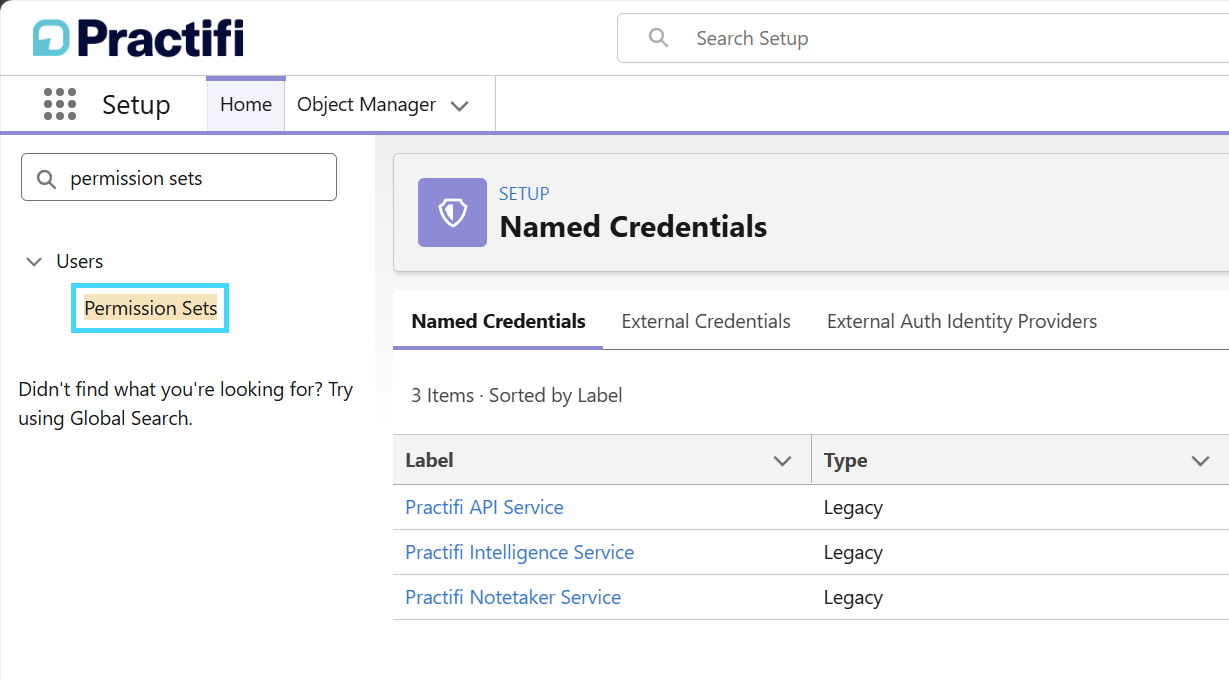
Task: Click the Named Credentials shield icon
Action: (452, 212)
